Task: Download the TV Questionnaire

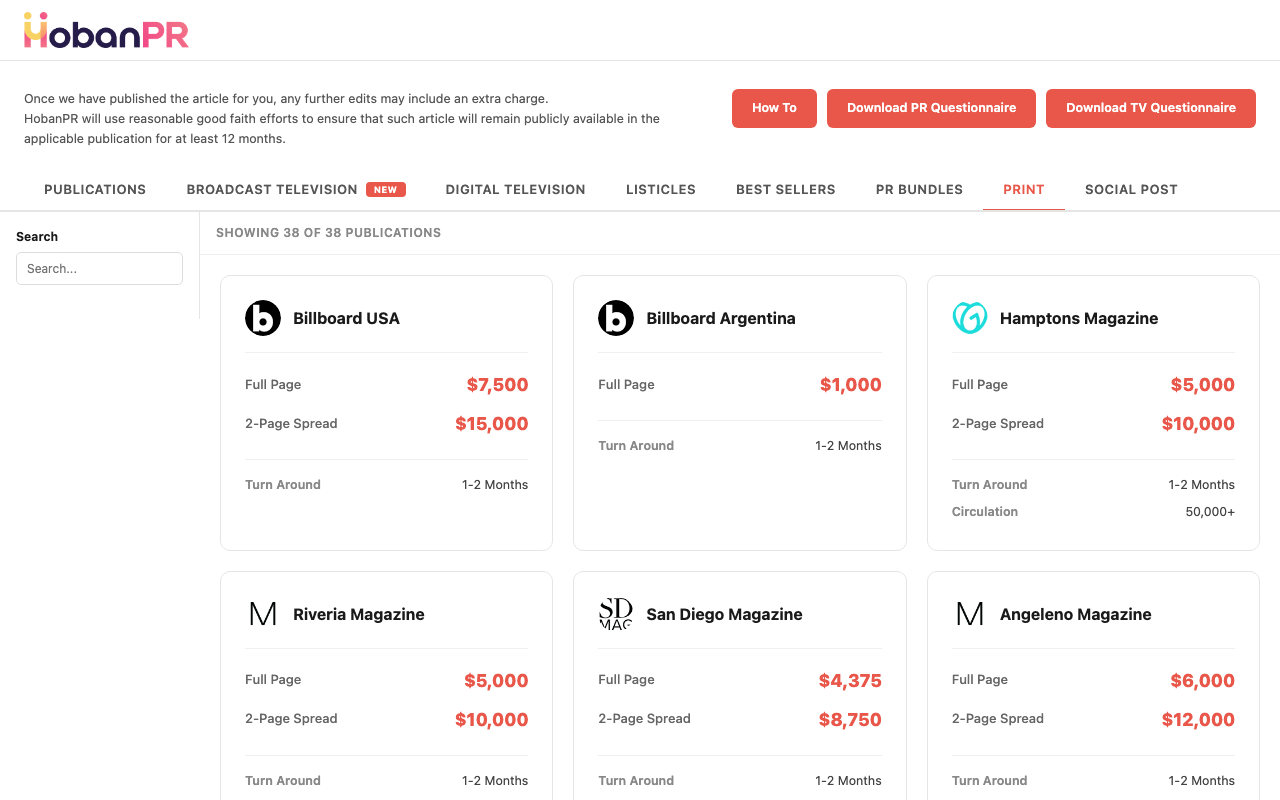Action: point(1150,108)
